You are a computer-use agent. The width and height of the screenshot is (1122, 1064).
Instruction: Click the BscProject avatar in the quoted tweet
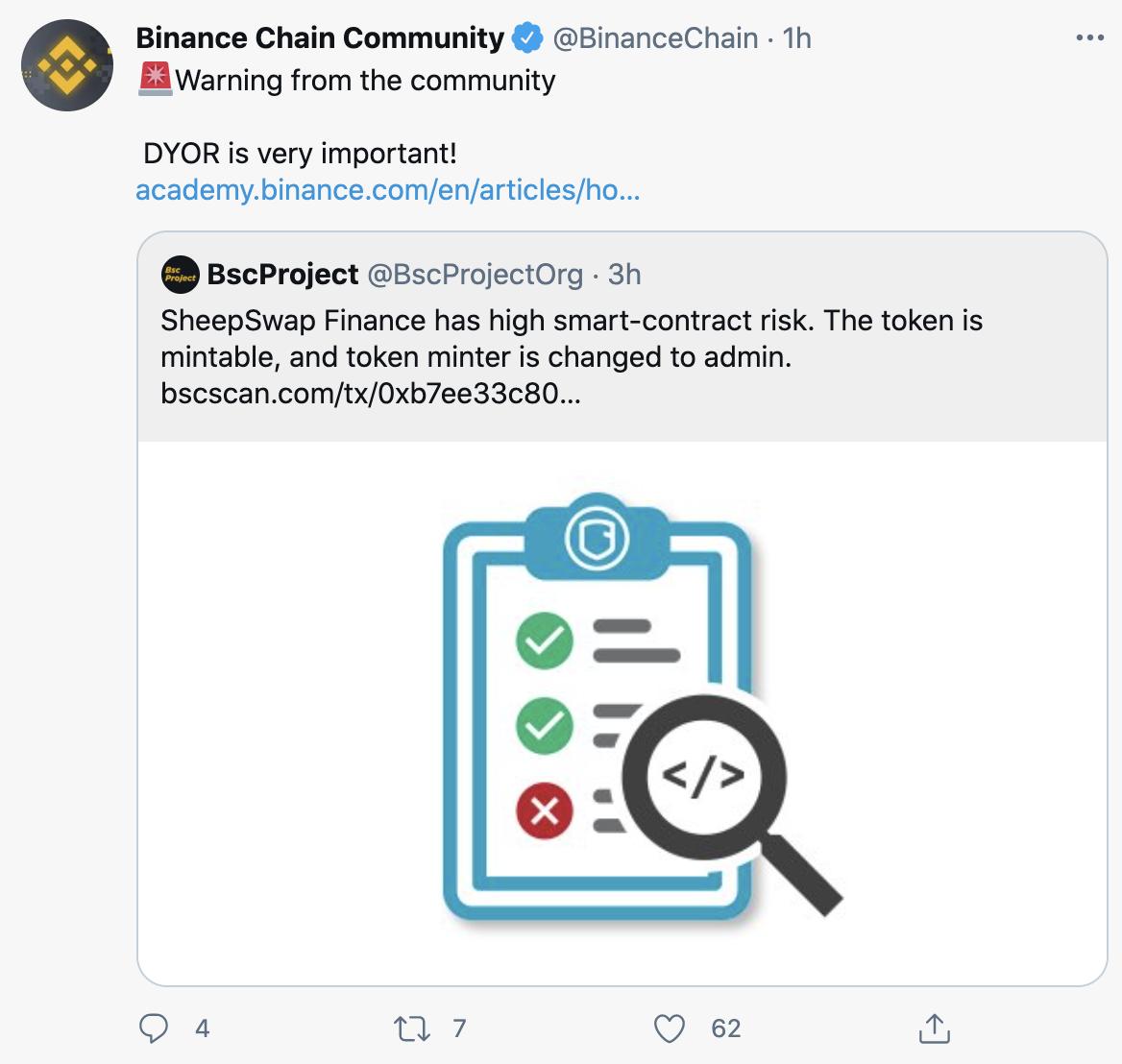click(x=179, y=275)
